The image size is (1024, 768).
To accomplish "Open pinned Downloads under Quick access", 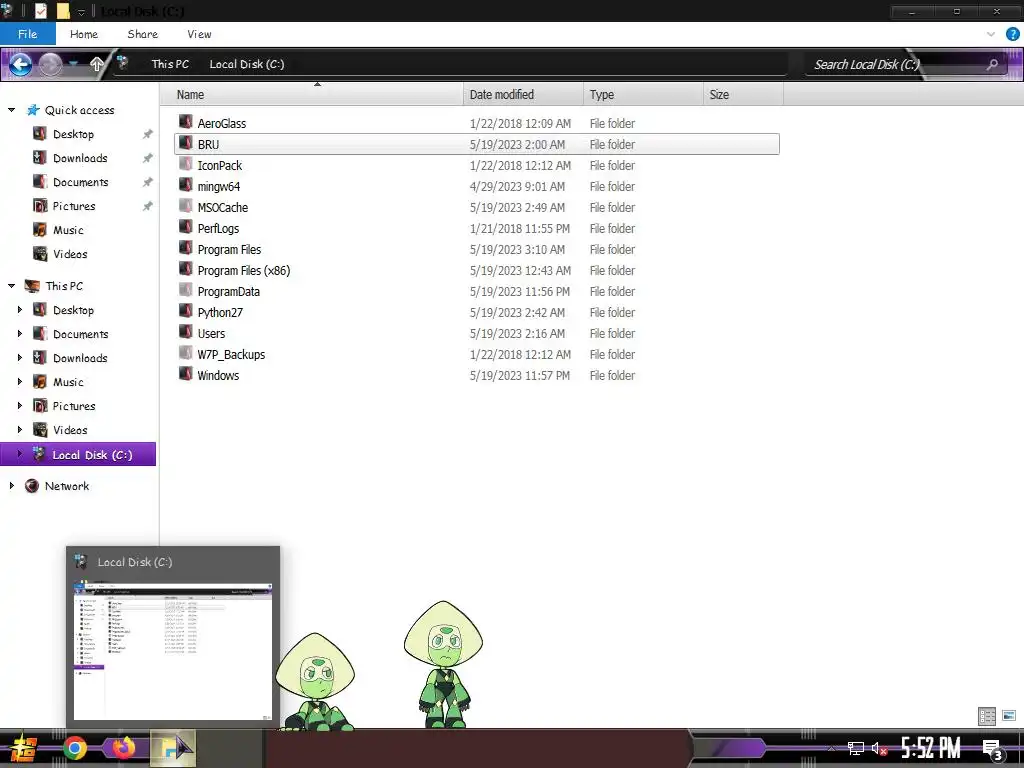I will point(80,158).
